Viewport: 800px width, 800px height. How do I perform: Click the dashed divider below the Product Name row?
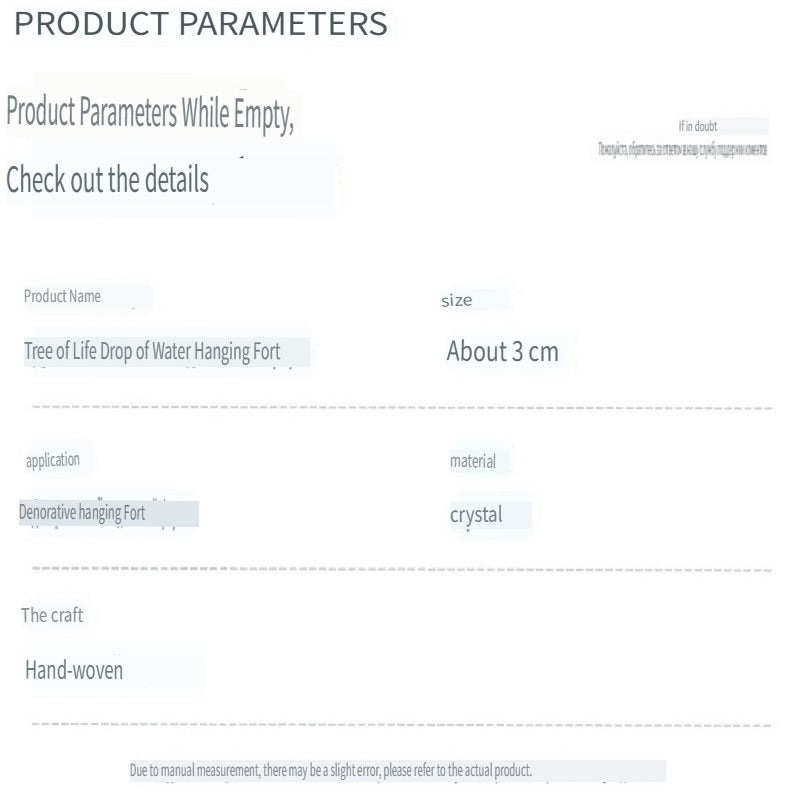coord(400,407)
